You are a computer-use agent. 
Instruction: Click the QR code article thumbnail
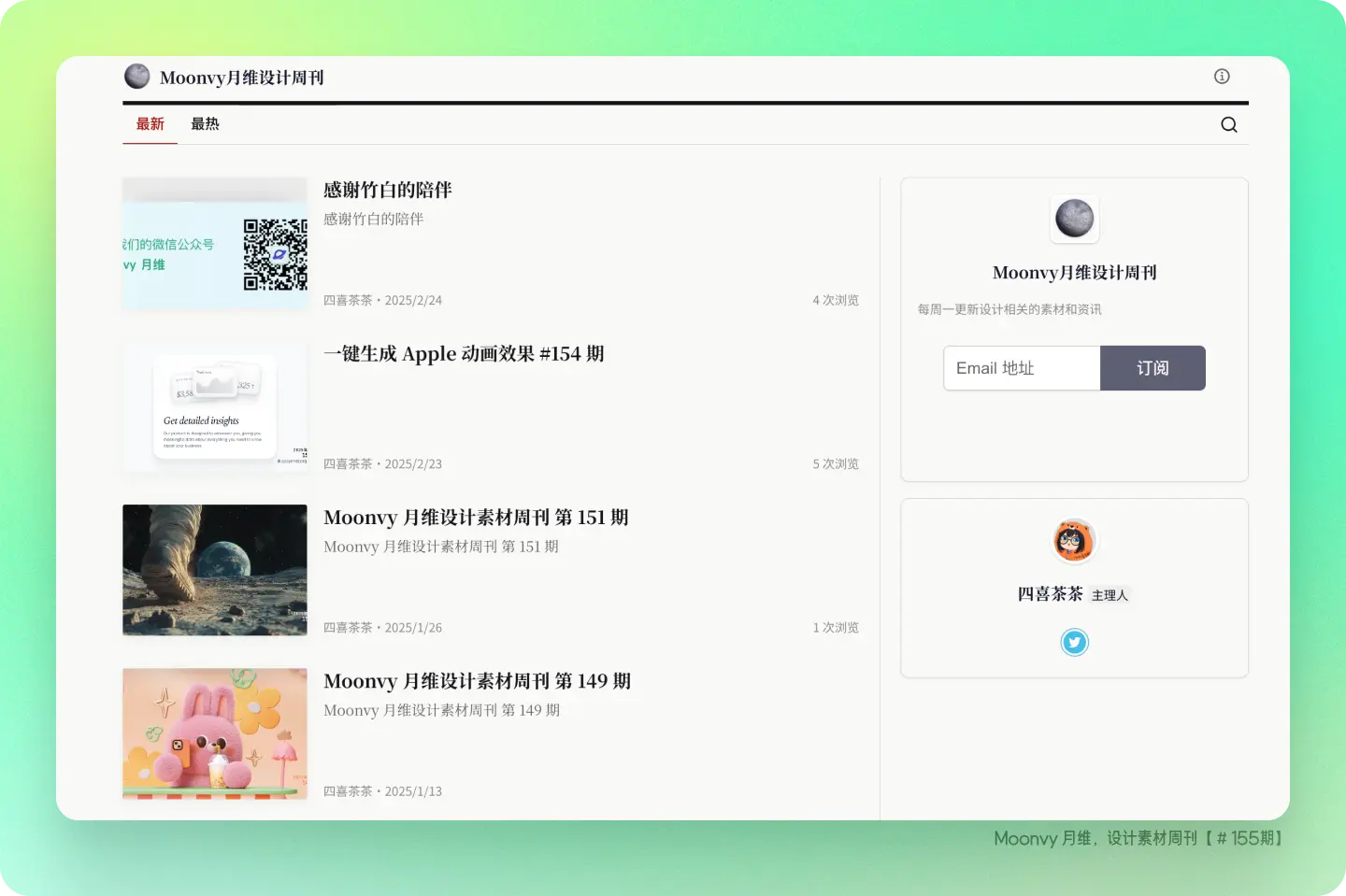pyautogui.click(x=215, y=243)
